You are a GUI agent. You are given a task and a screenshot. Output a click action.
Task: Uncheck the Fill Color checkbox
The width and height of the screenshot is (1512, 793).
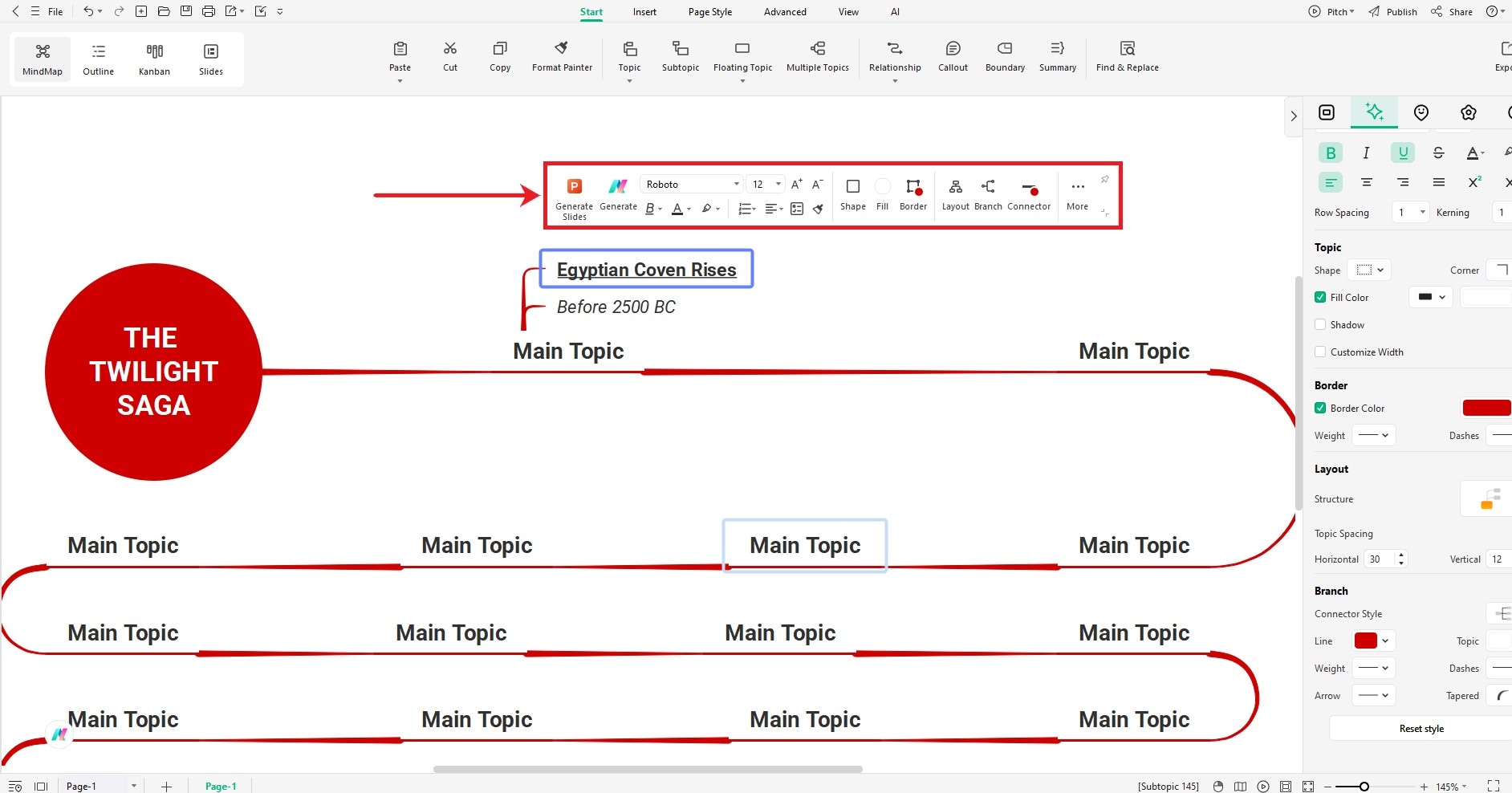(x=1320, y=297)
